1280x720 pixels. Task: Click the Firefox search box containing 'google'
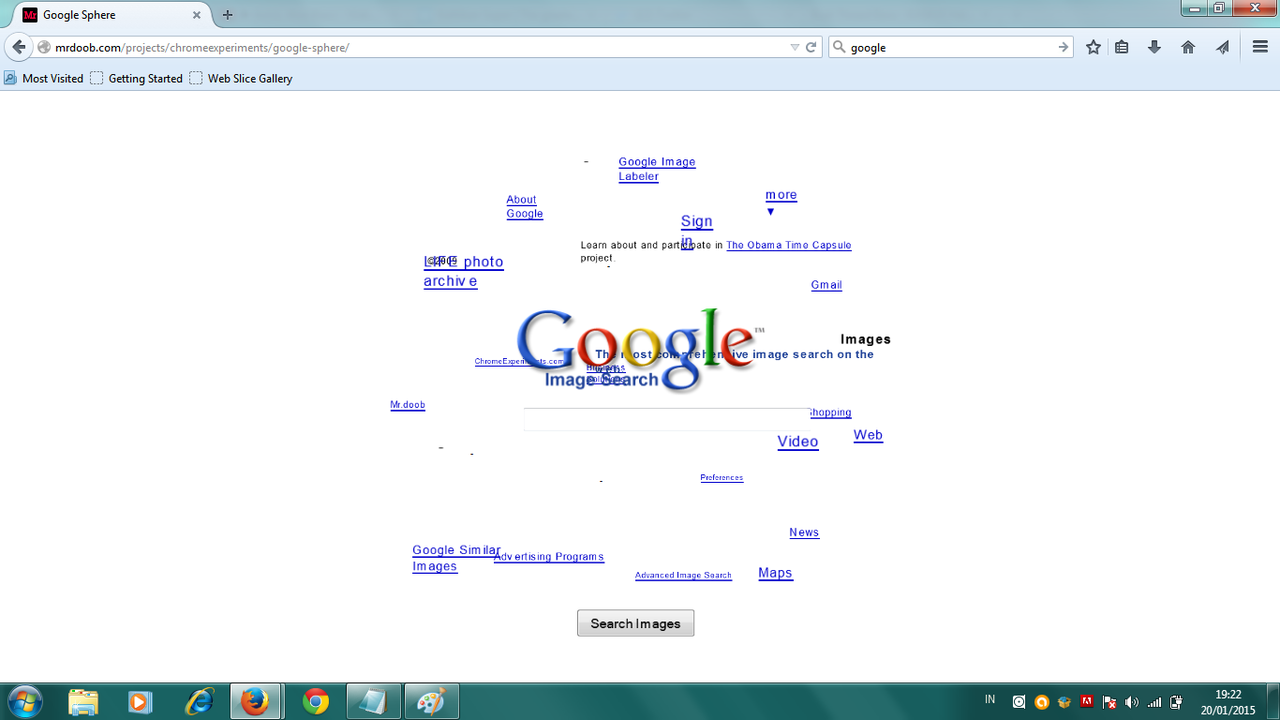[x=950, y=47]
